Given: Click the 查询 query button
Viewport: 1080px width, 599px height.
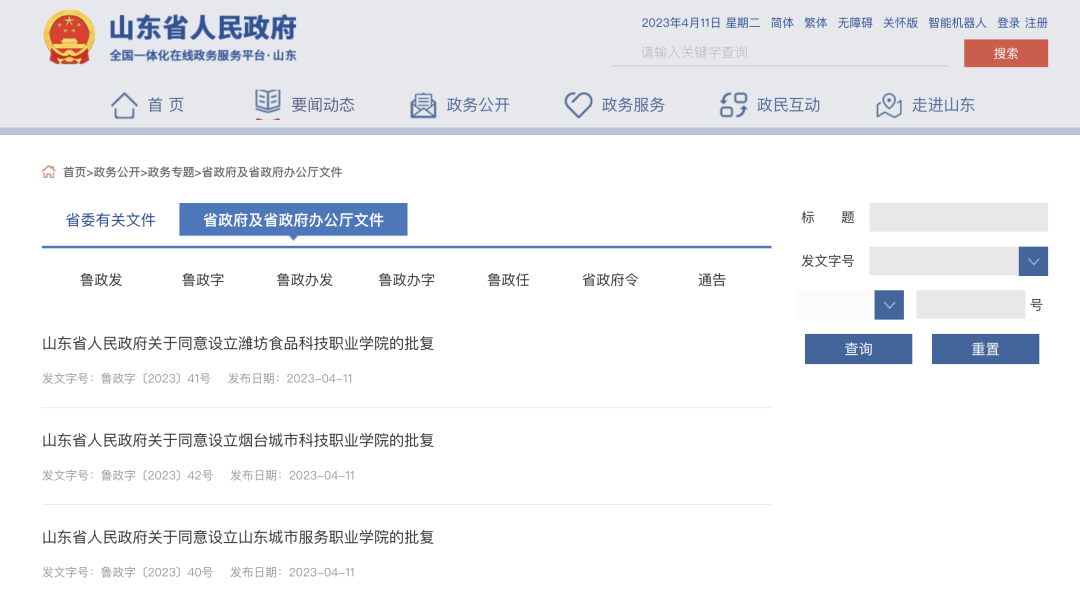Looking at the screenshot, I should pyautogui.click(x=858, y=349).
